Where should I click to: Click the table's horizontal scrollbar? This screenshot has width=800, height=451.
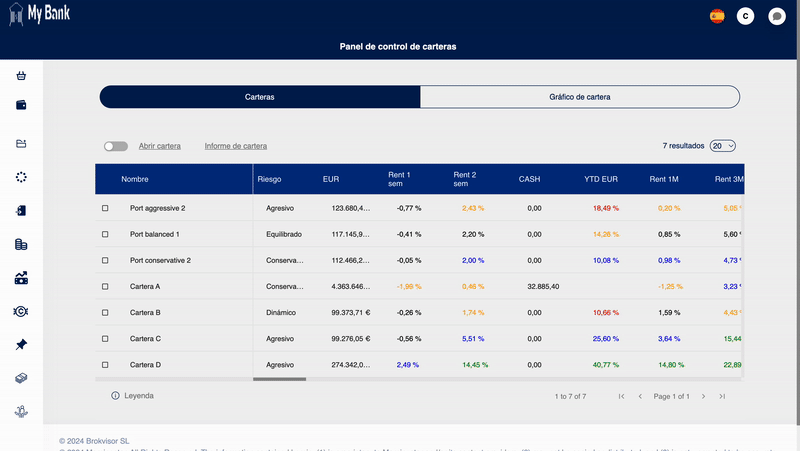[x=279, y=379]
